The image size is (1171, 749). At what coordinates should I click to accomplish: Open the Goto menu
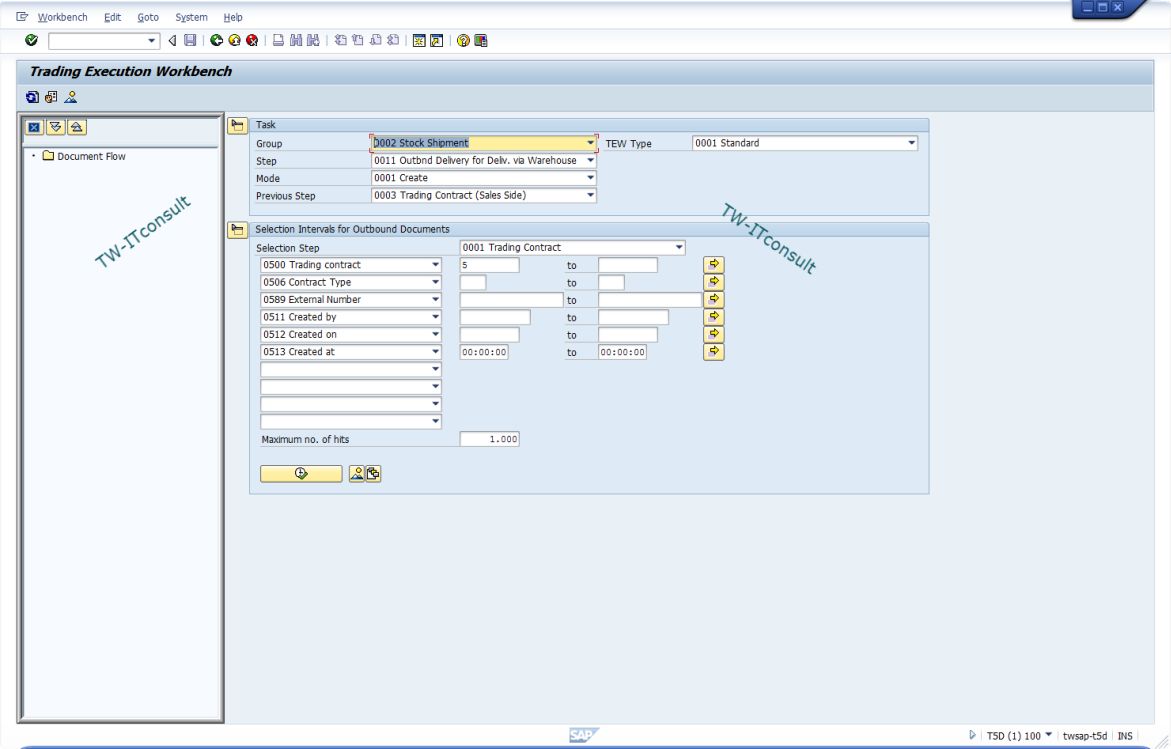pyautogui.click(x=148, y=17)
